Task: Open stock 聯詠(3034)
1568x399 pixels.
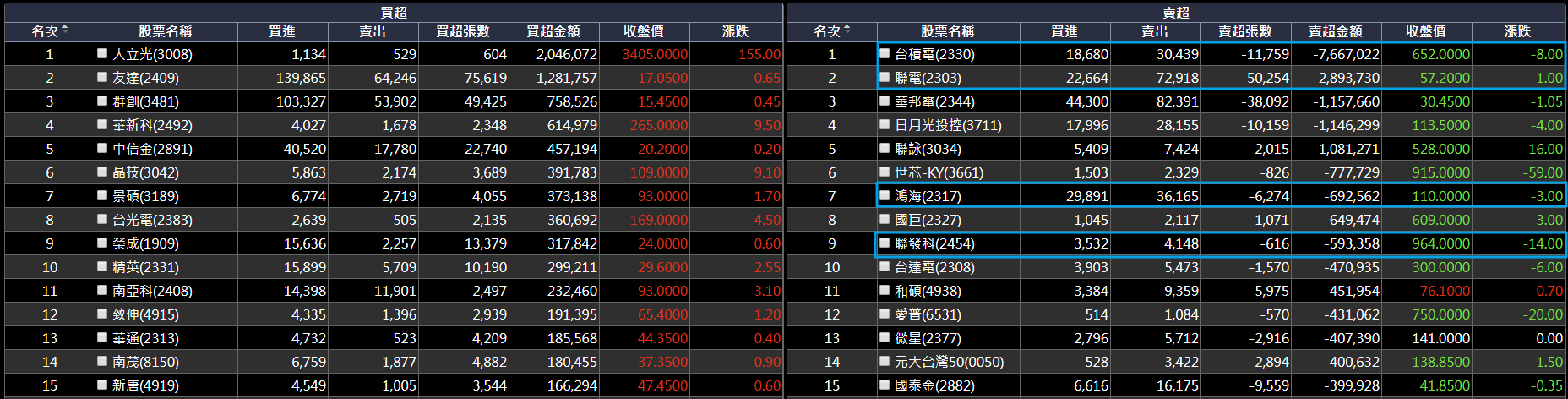Action: [928, 149]
